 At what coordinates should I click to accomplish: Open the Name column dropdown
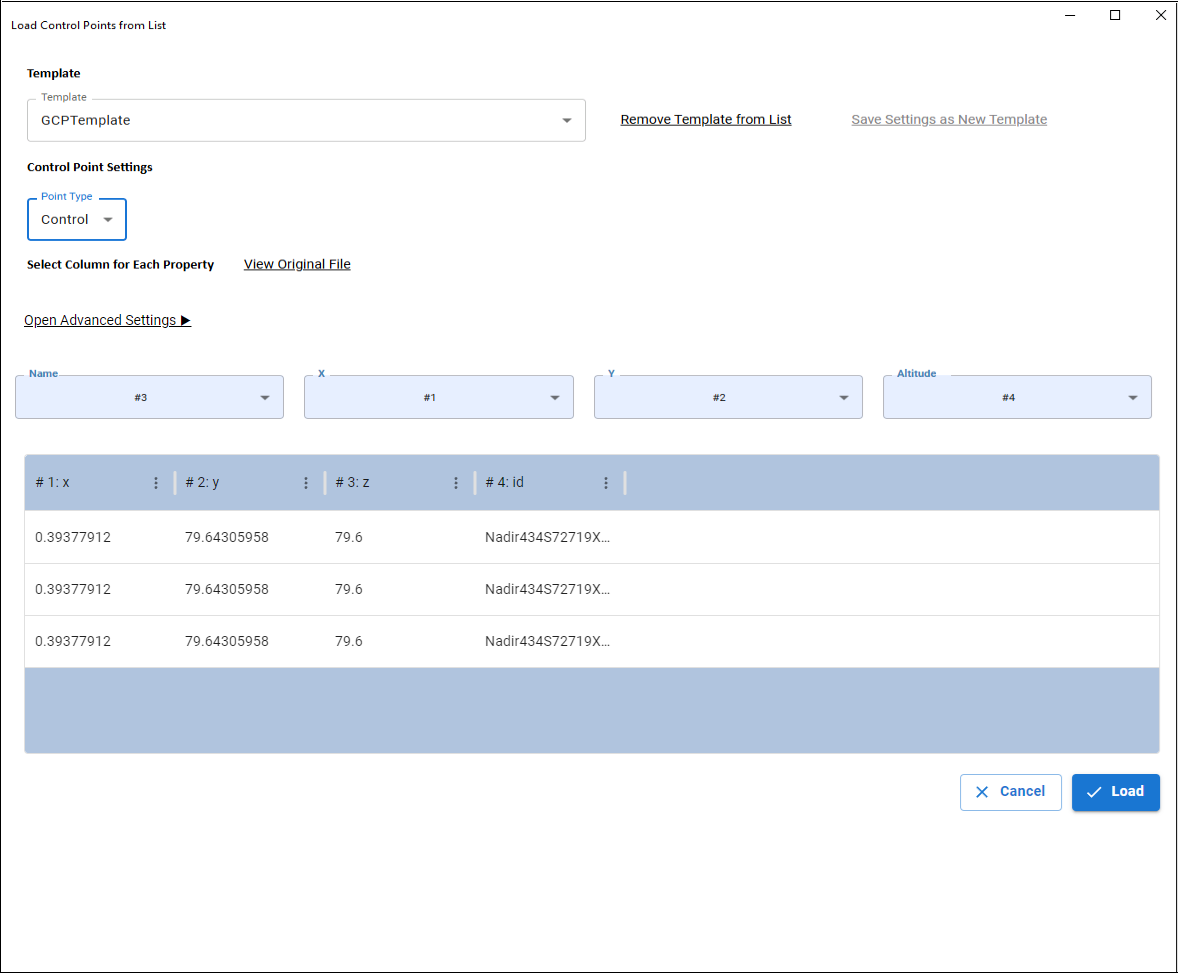(150, 397)
